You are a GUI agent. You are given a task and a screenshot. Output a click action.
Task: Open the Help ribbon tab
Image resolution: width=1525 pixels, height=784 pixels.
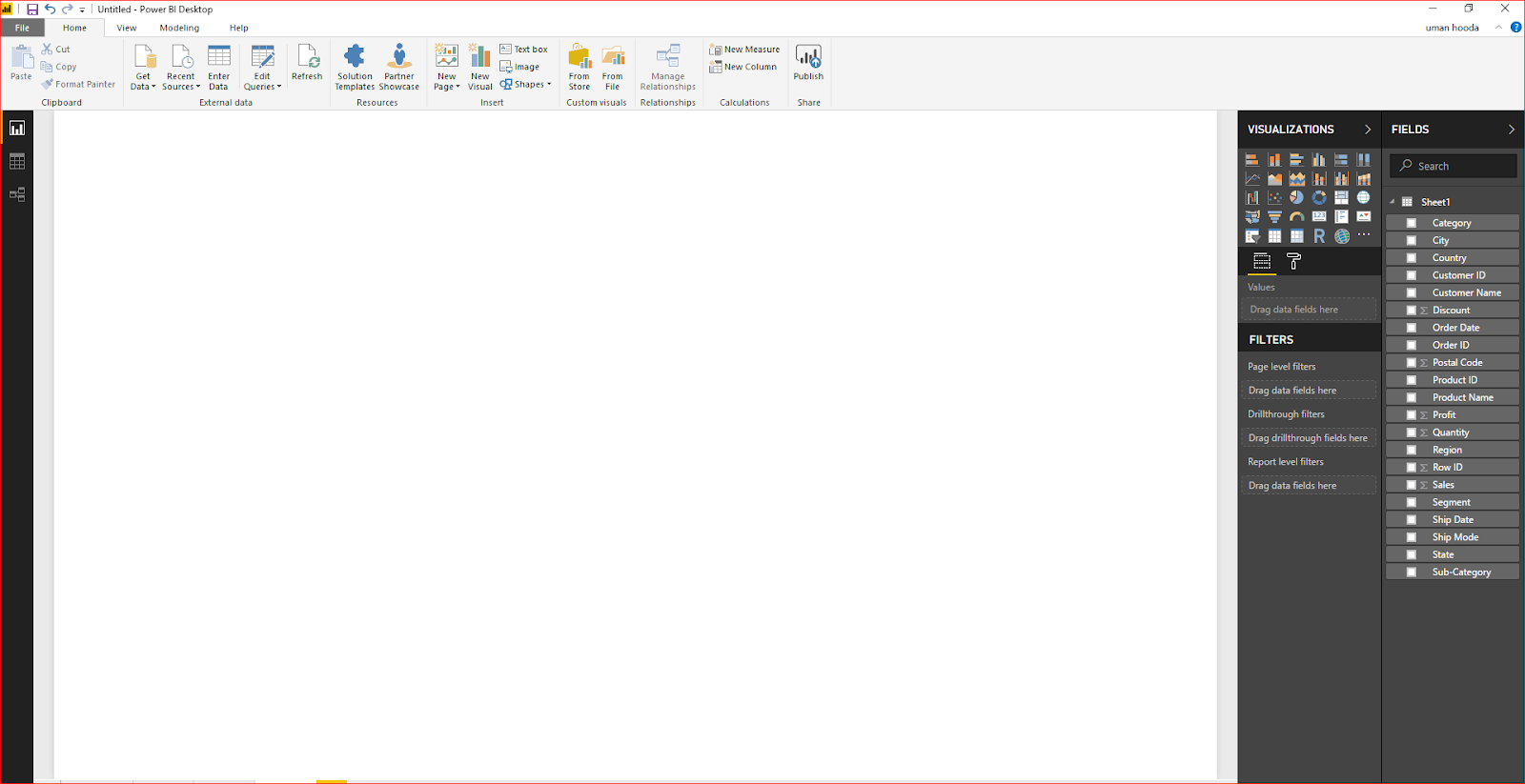238,28
